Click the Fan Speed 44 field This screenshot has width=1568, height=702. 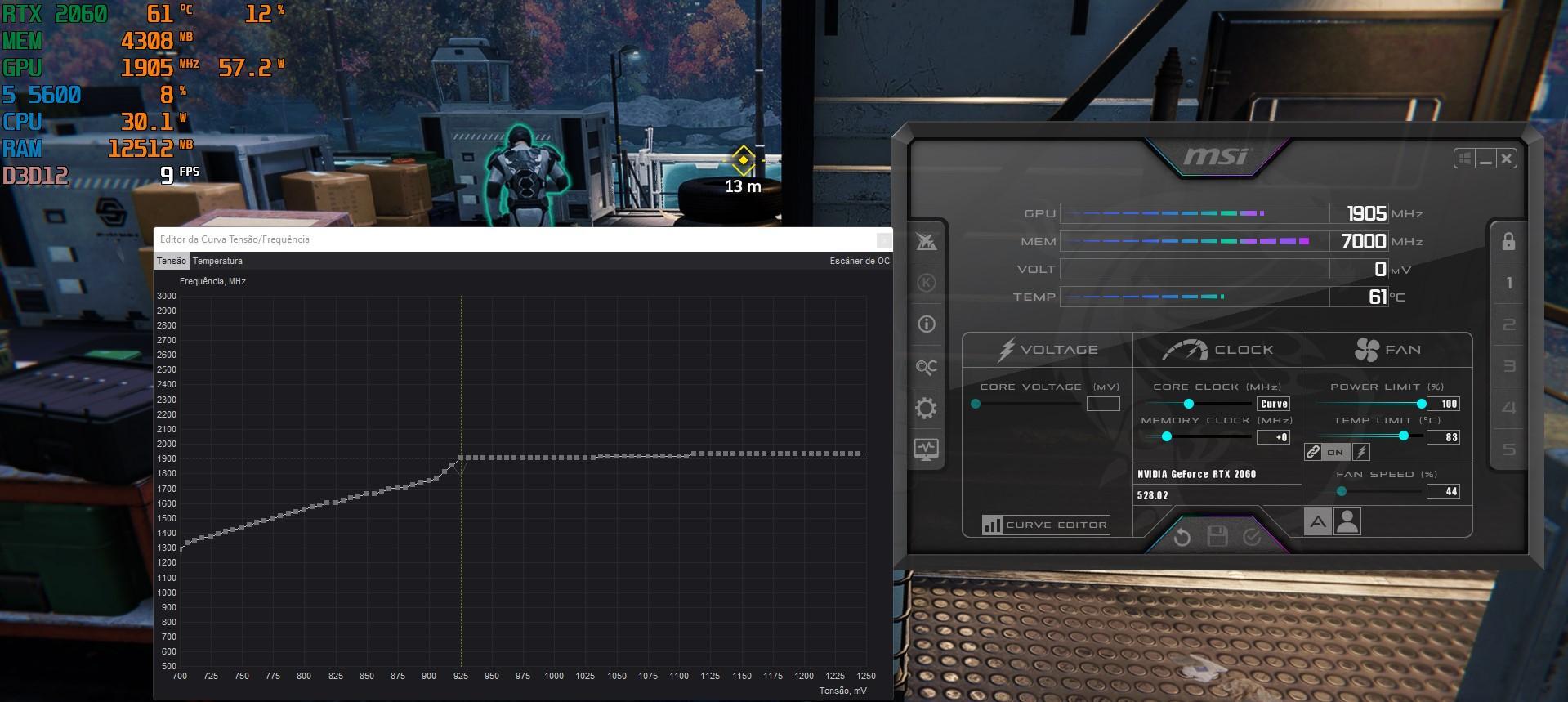coord(1443,491)
